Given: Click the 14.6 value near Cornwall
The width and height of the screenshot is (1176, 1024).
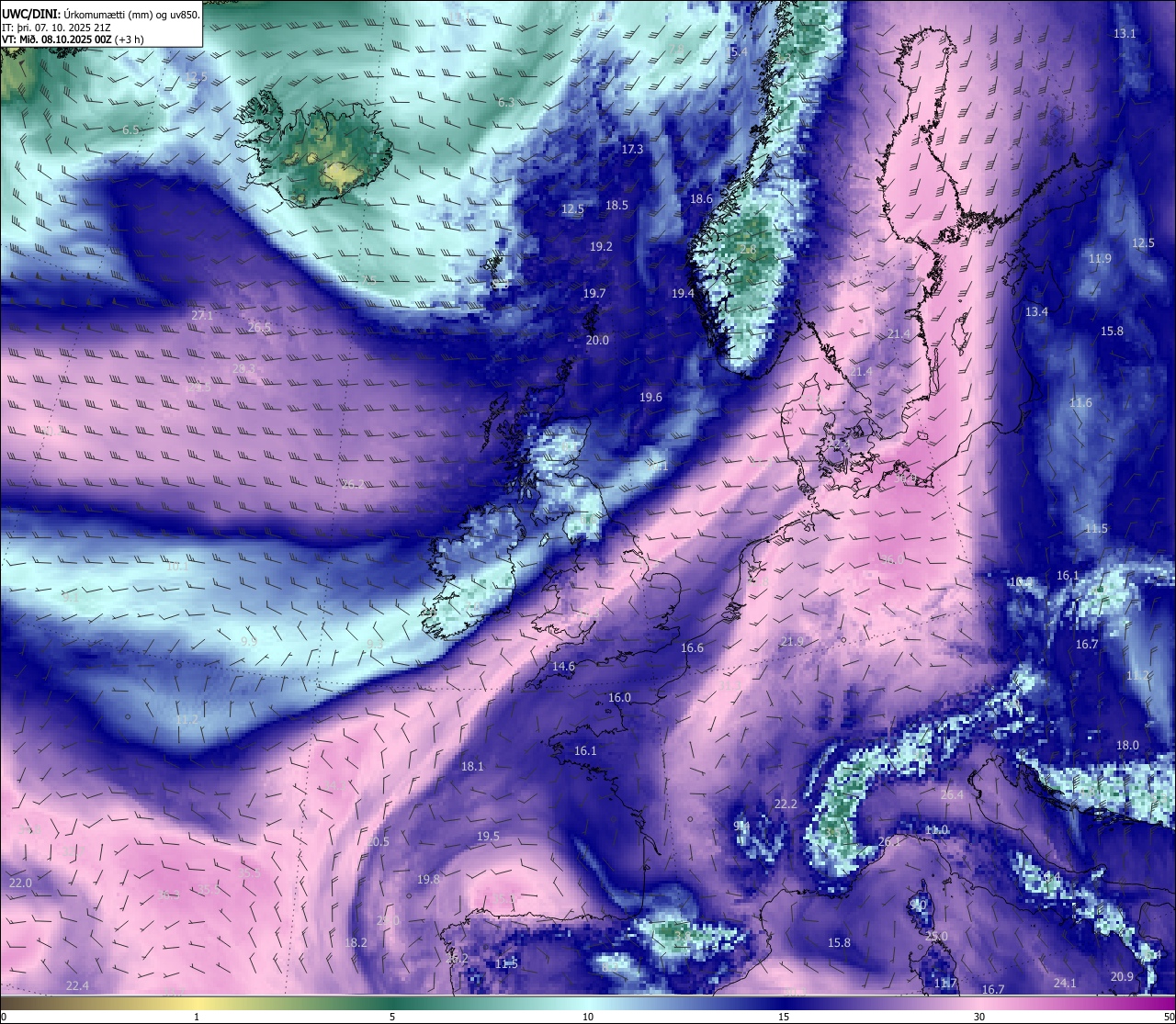Looking at the screenshot, I should [x=563, y=666].
